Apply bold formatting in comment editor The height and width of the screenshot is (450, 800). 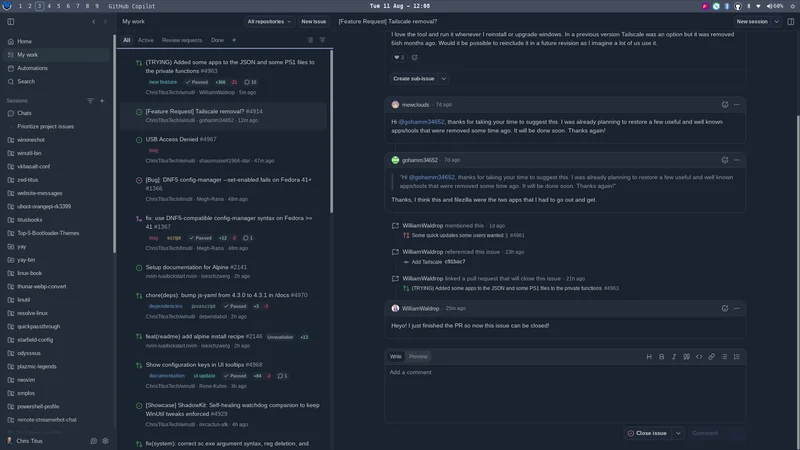(662, 357)
